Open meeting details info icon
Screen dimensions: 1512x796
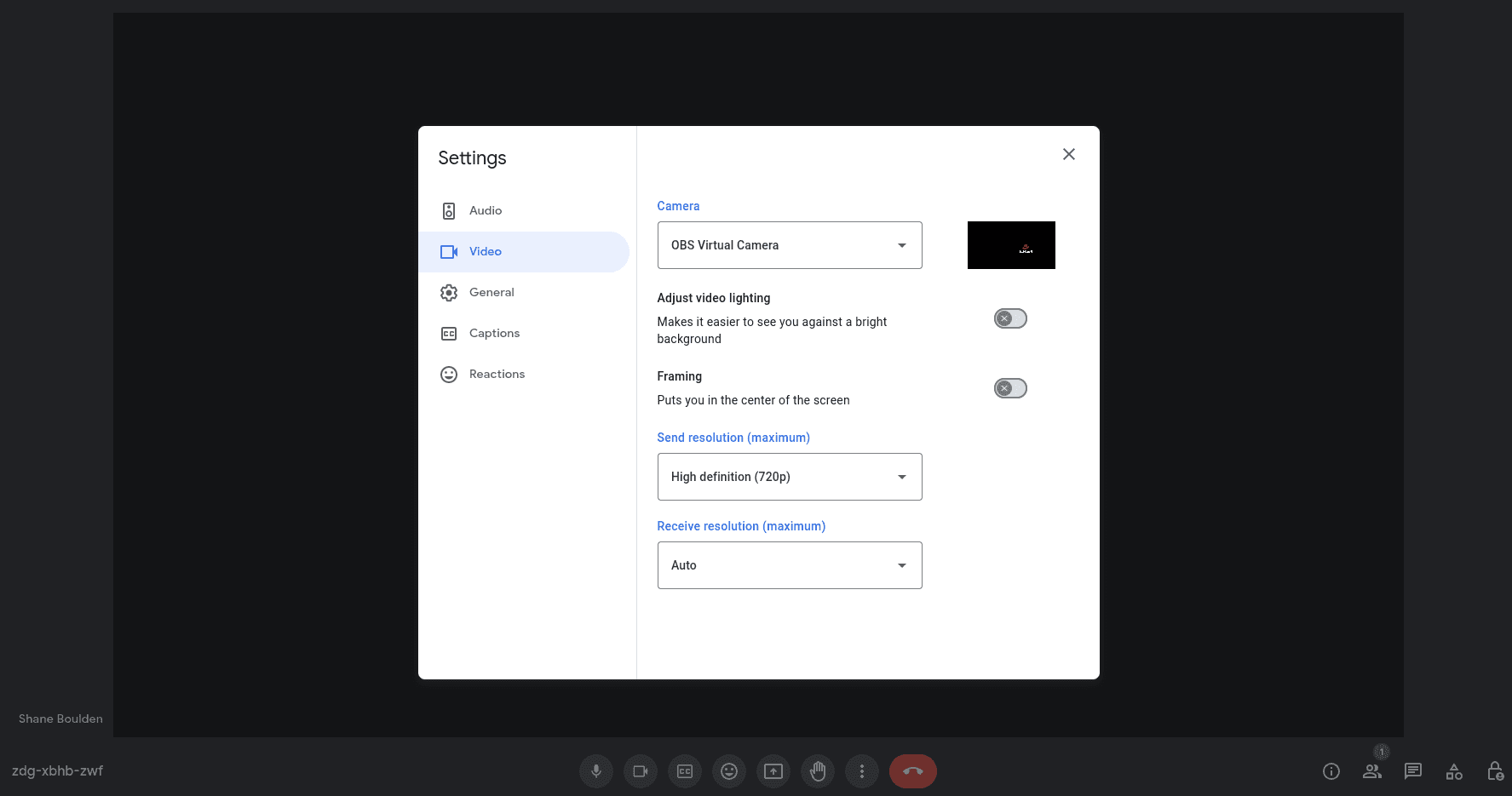point(1331,771)
